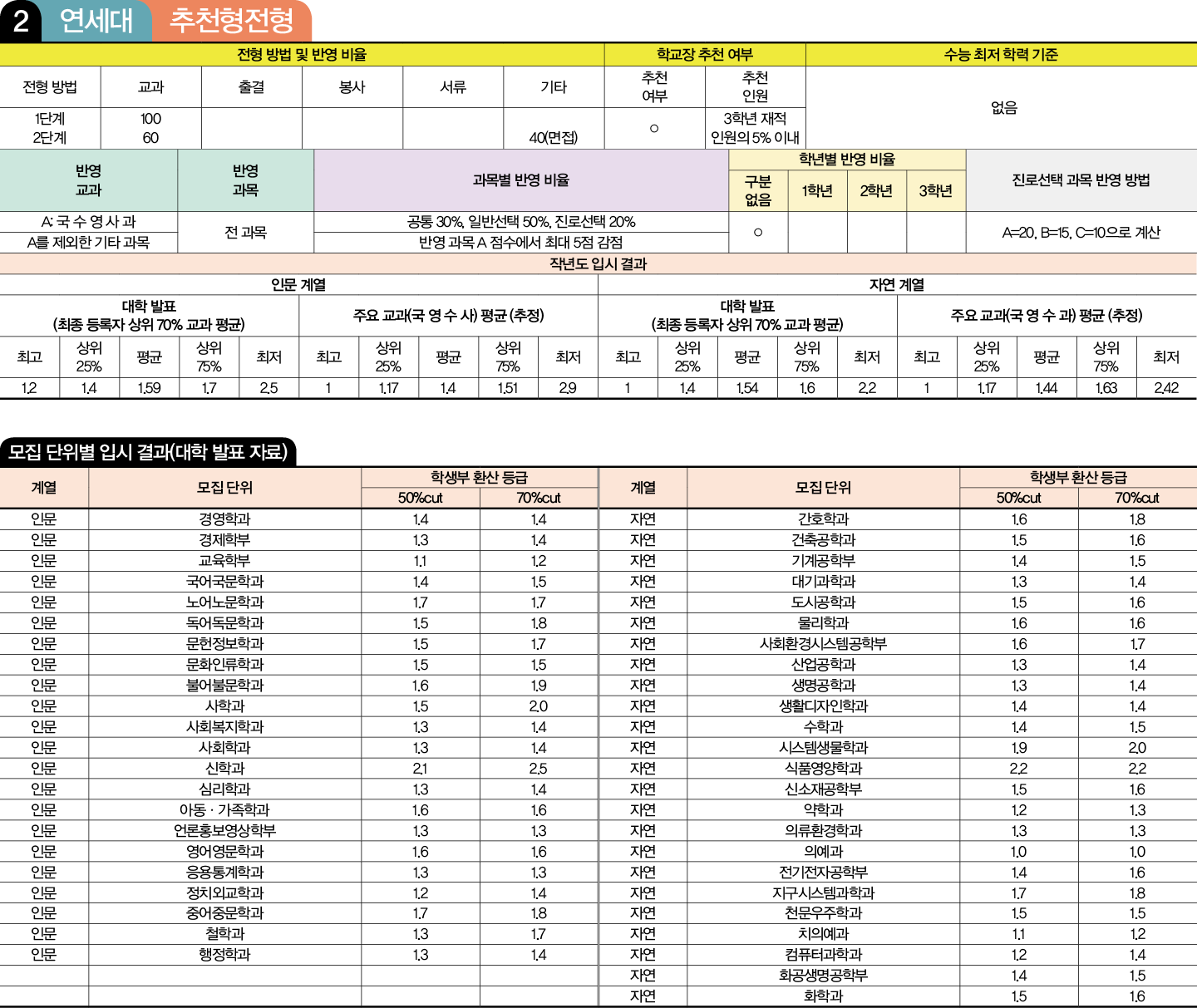Click the 경제학부 row

tap(299, 540)
